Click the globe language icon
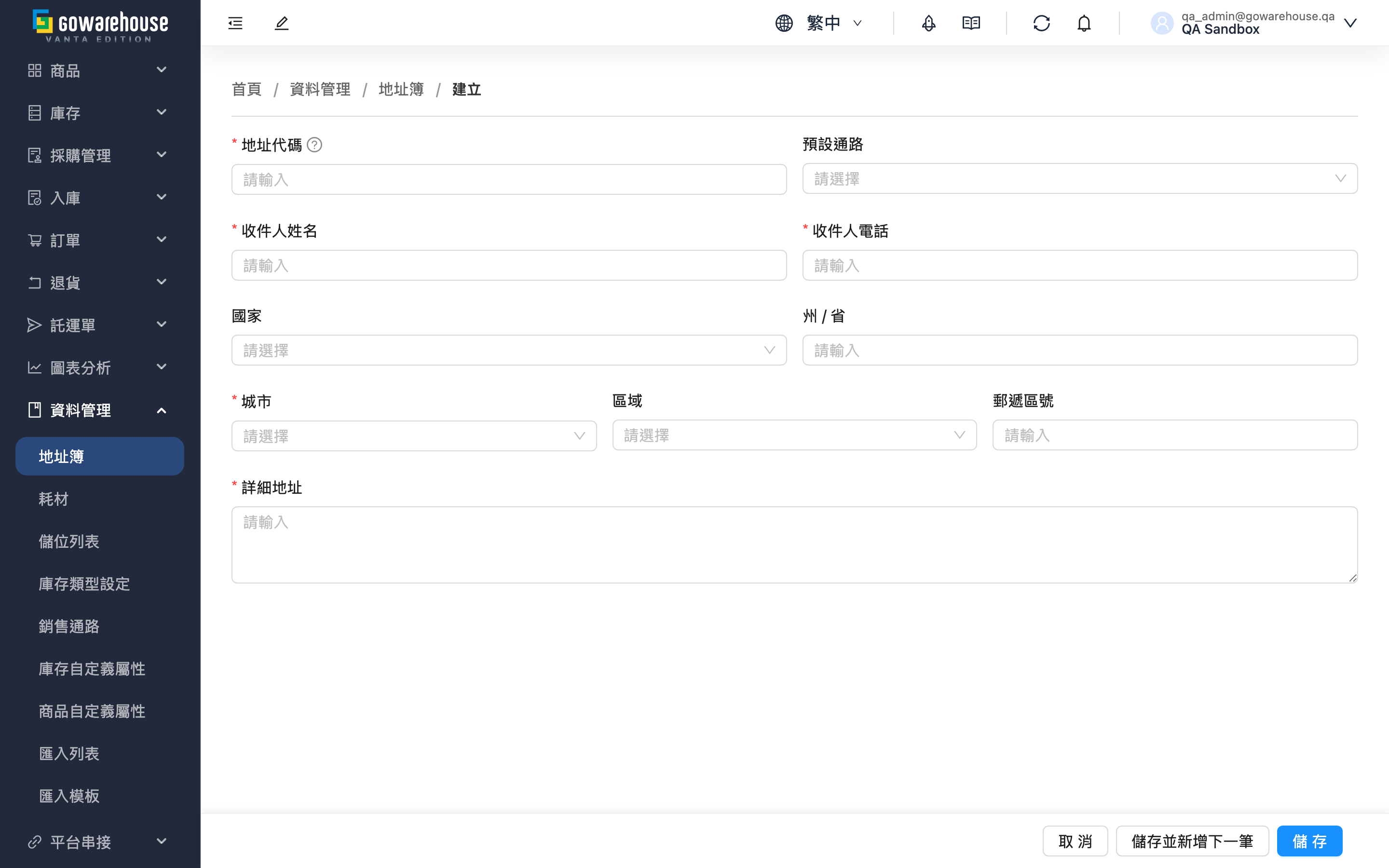The width and height of the screenshot is (1389, 868). tap(784, 23)
